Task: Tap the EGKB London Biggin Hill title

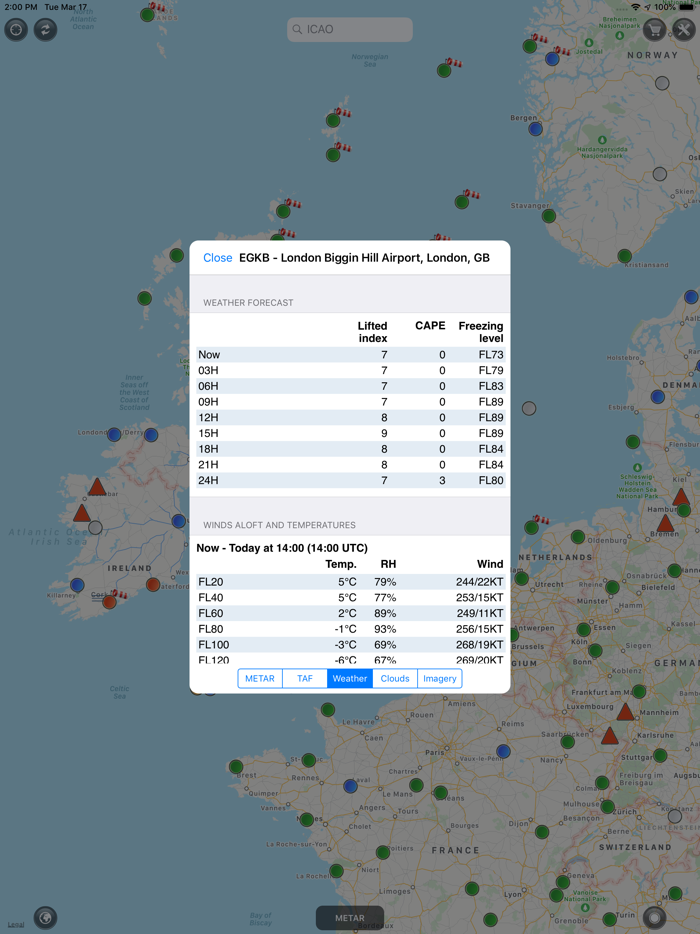Action: pyautogui.click(x=364, y=258)
